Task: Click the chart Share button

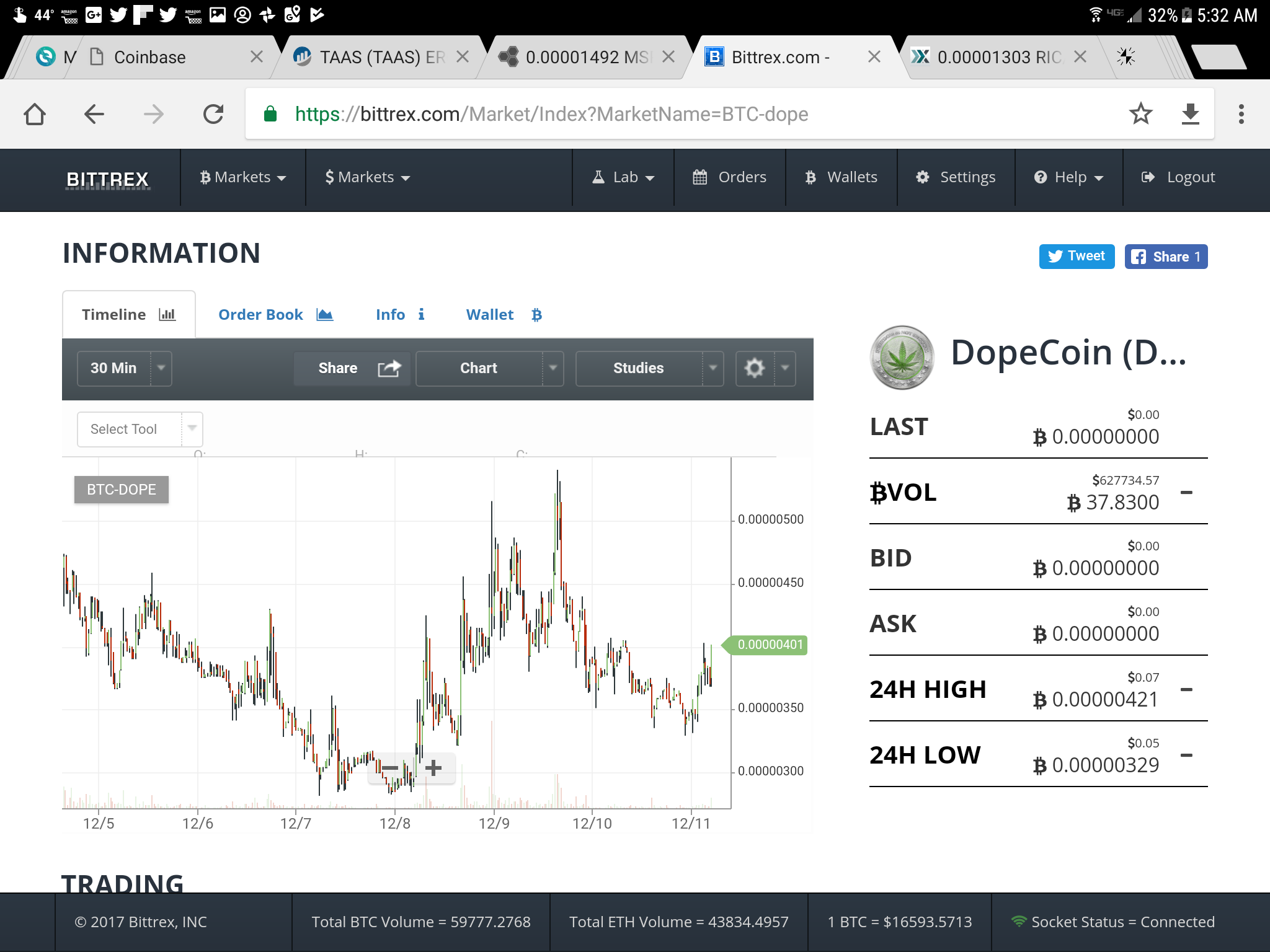Action: (x=352, y=368)
